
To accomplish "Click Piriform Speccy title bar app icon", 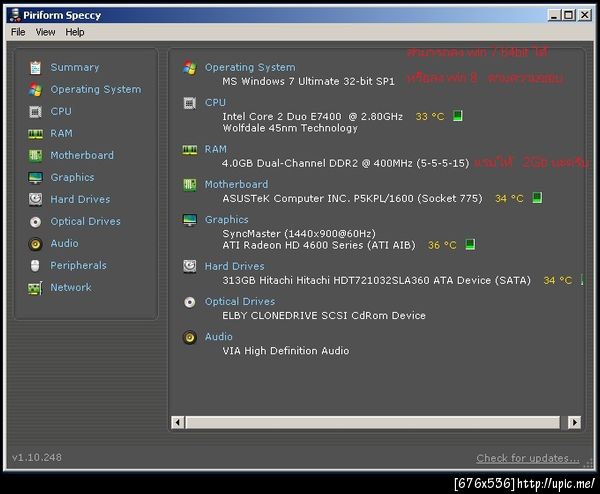I will point(15,15).
